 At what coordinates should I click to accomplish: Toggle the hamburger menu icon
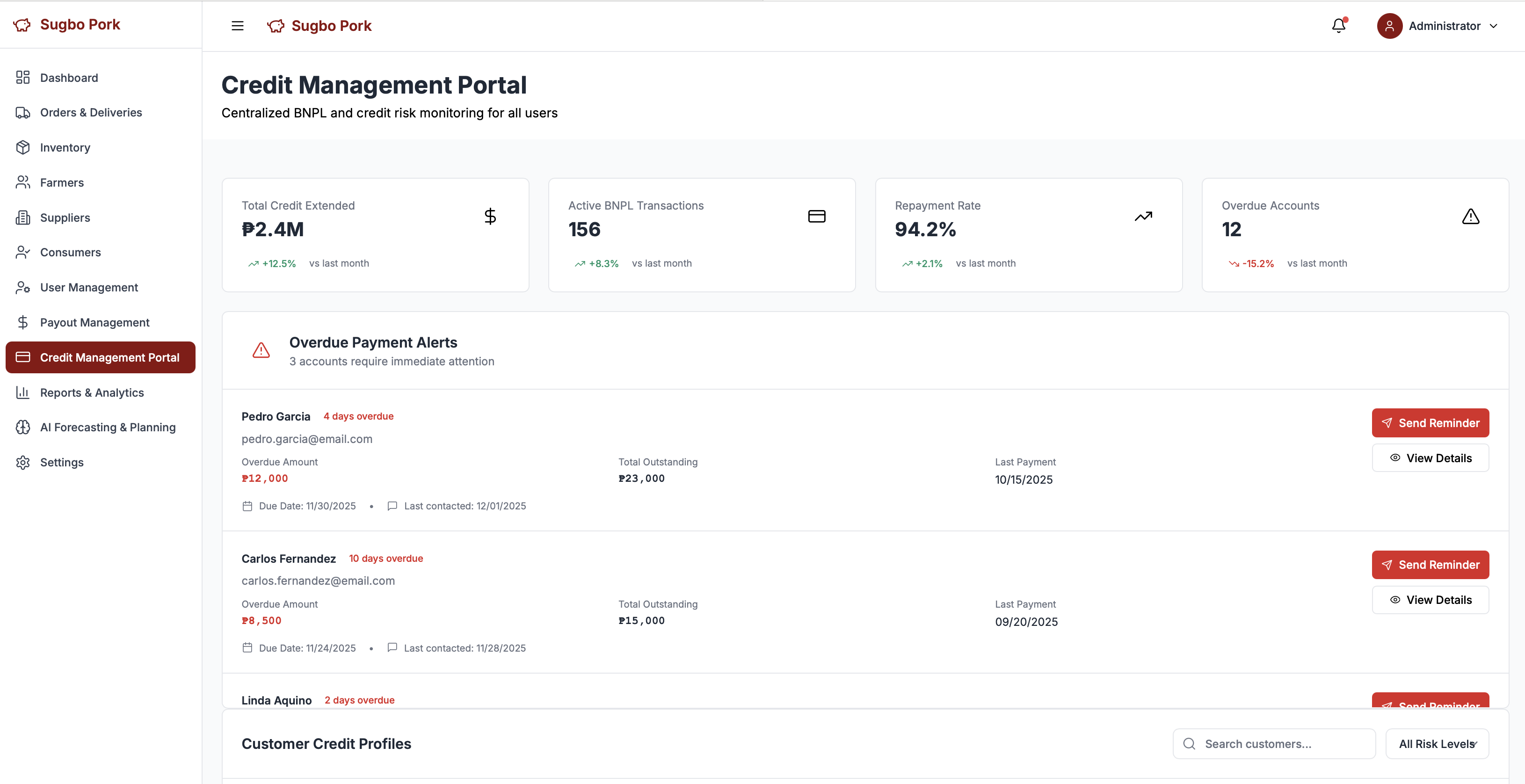[x=237, y=25]
